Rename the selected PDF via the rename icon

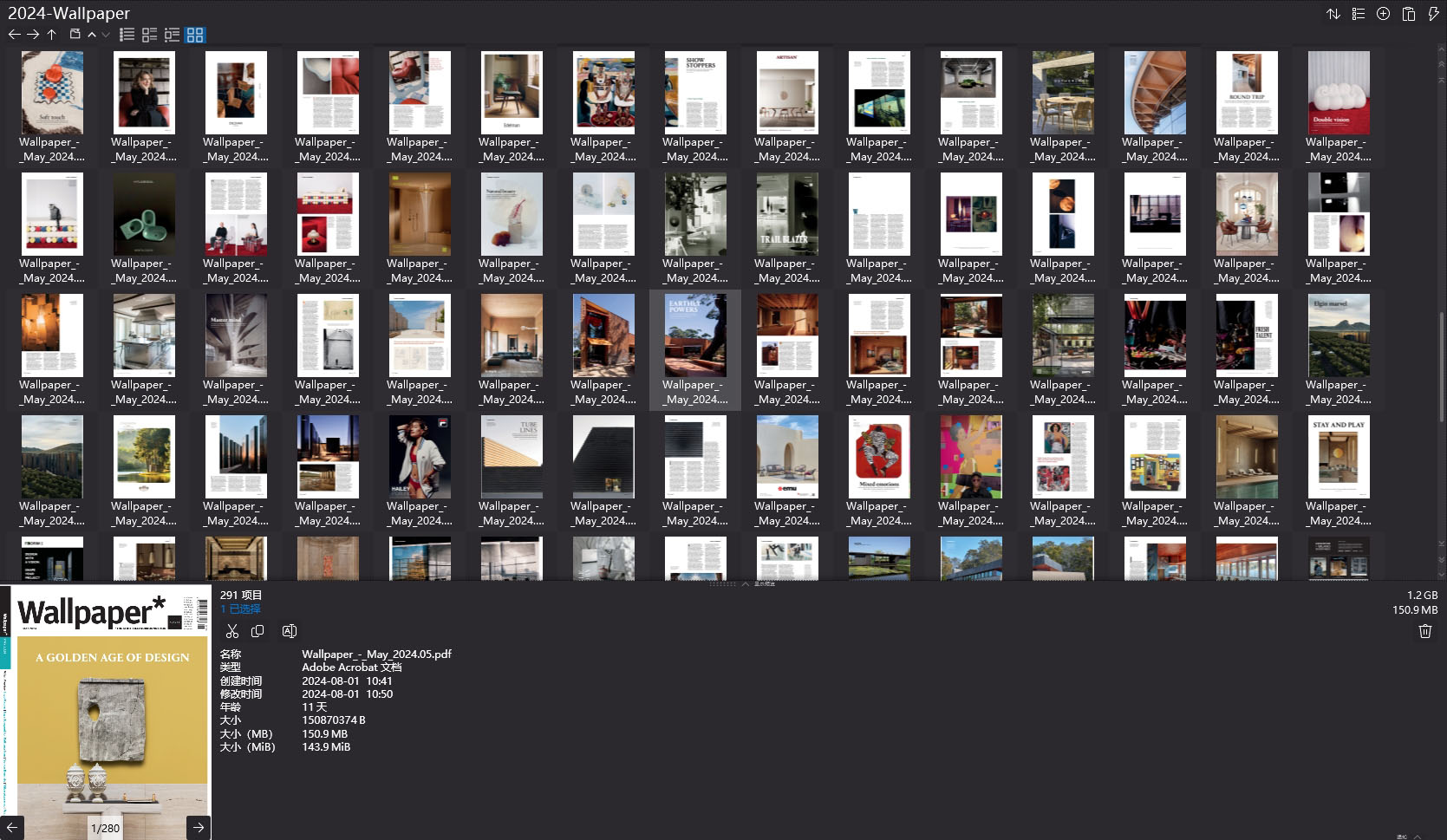point(289,631)
